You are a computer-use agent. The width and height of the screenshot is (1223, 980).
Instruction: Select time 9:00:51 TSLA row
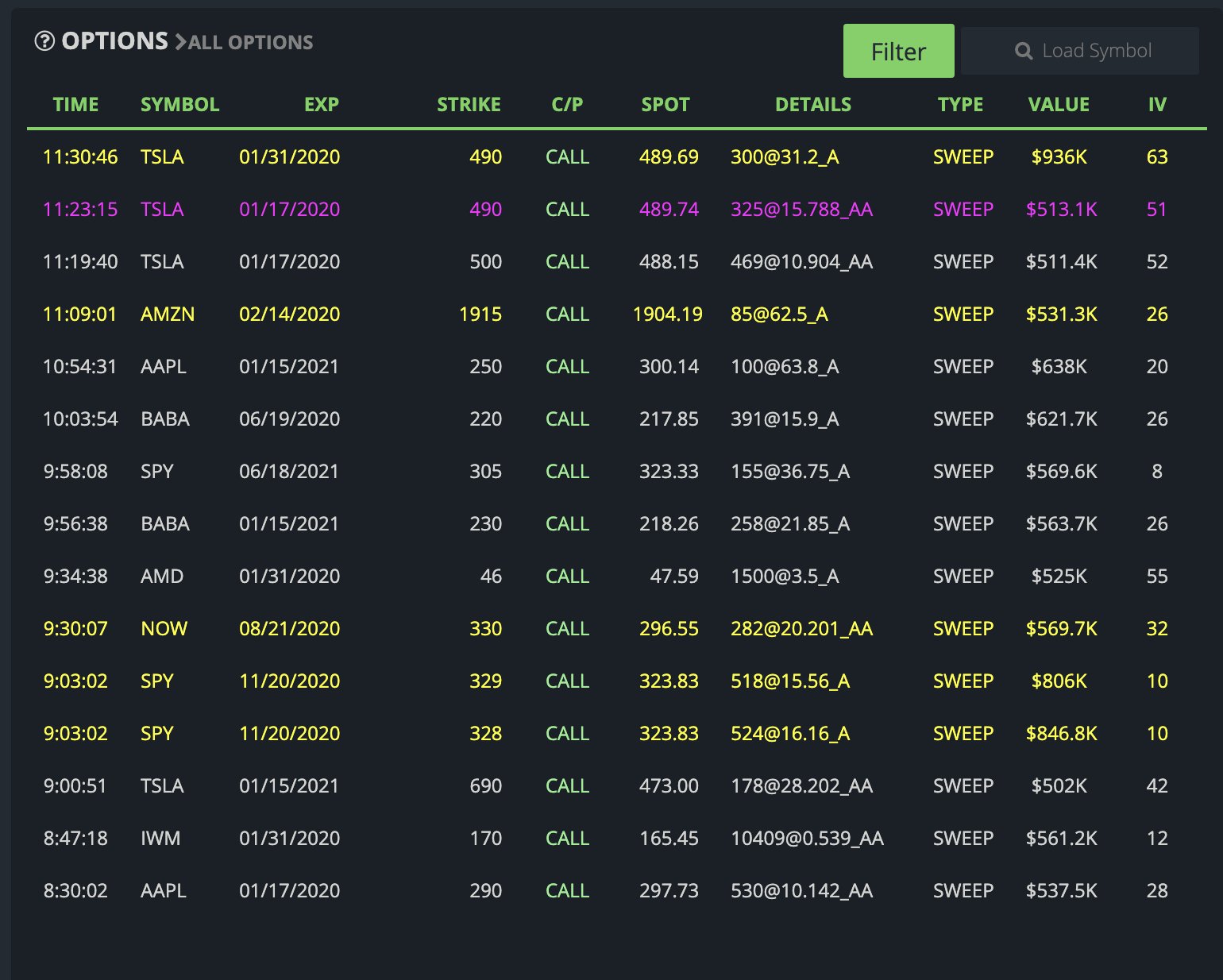[x=75, y=785]
